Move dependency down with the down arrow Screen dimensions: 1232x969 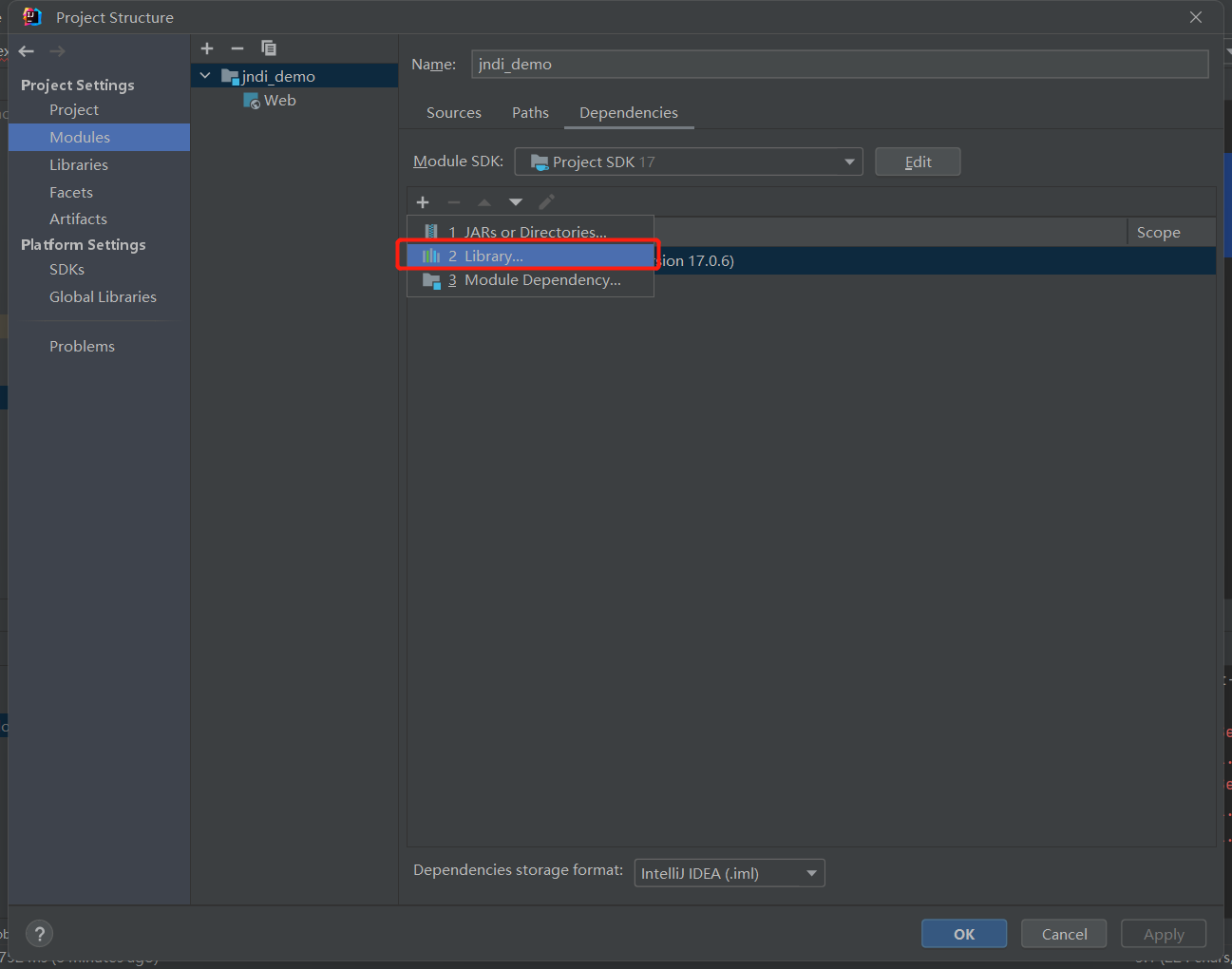(x=516, y=202)
